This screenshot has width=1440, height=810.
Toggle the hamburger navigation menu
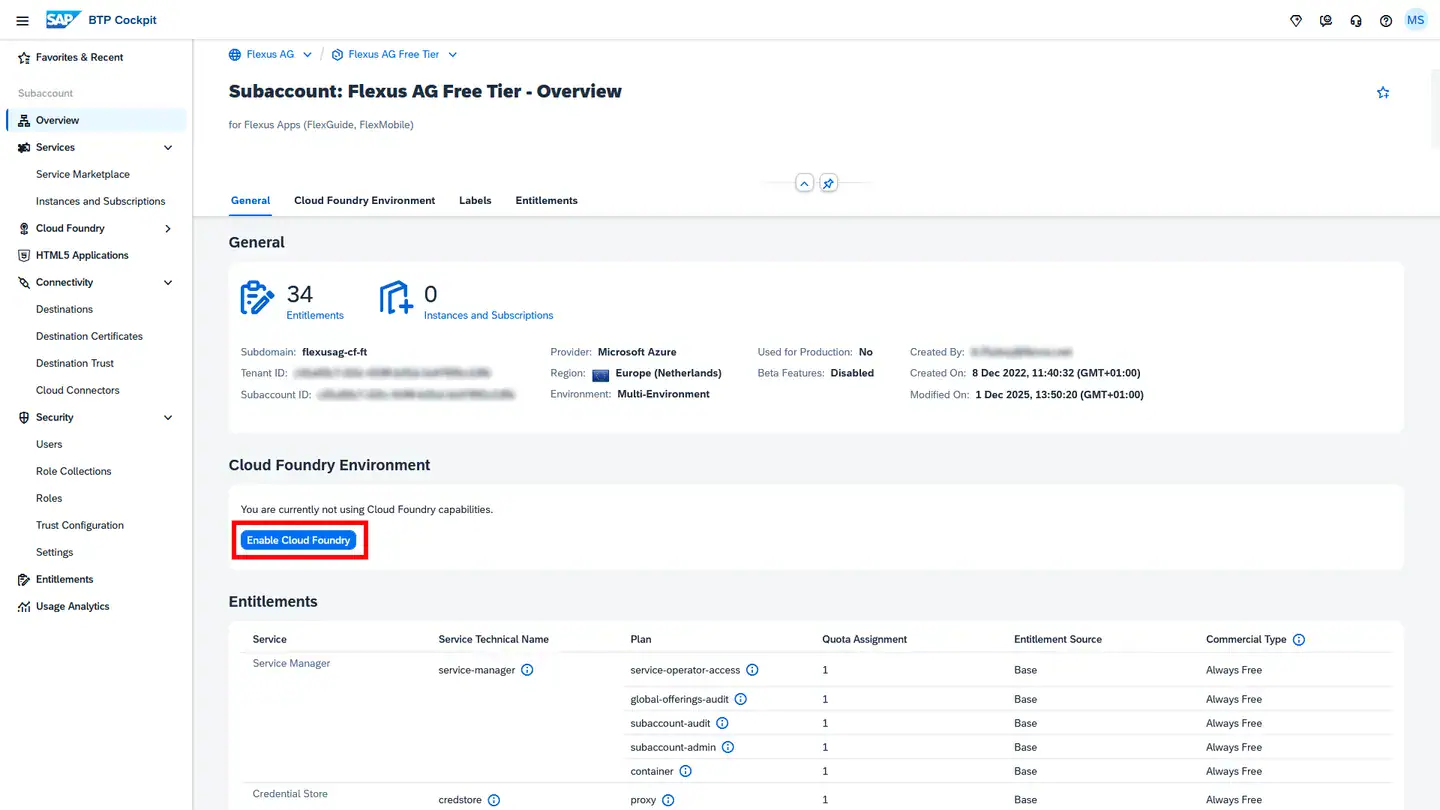[x=22, y=20]
